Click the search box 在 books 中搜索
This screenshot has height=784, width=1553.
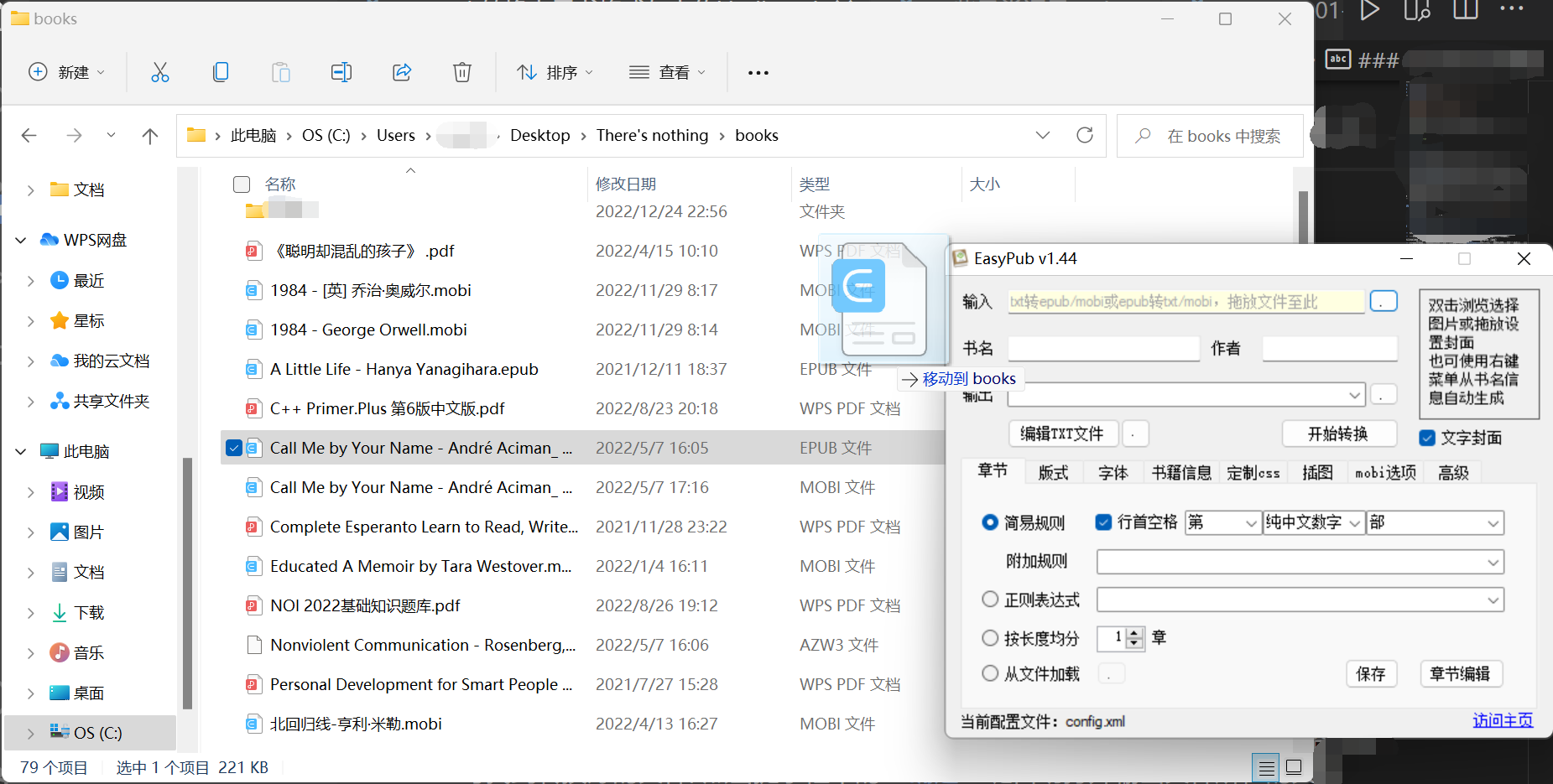tap(1210, 136)
